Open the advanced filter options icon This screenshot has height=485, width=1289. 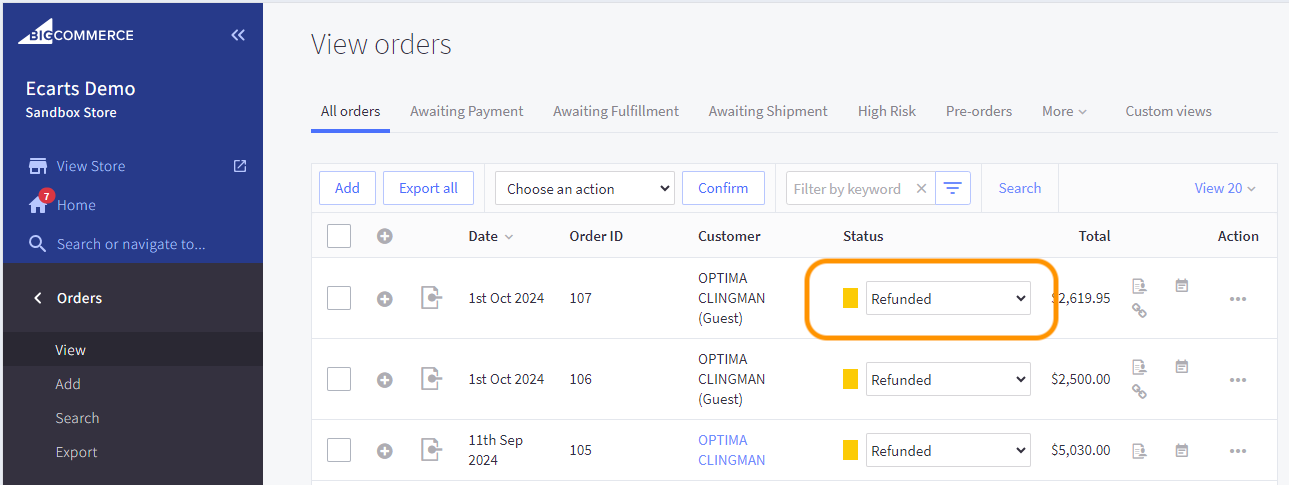953,188
